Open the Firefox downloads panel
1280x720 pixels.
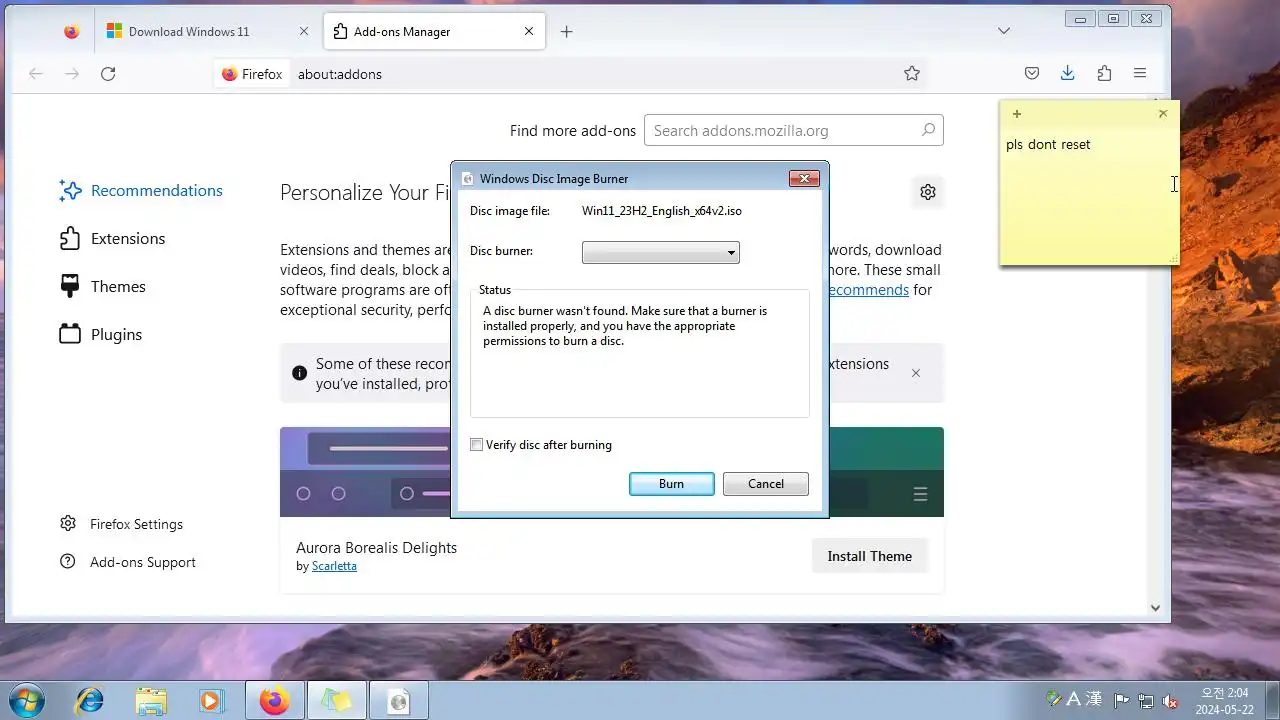(x=1068, y=74)
